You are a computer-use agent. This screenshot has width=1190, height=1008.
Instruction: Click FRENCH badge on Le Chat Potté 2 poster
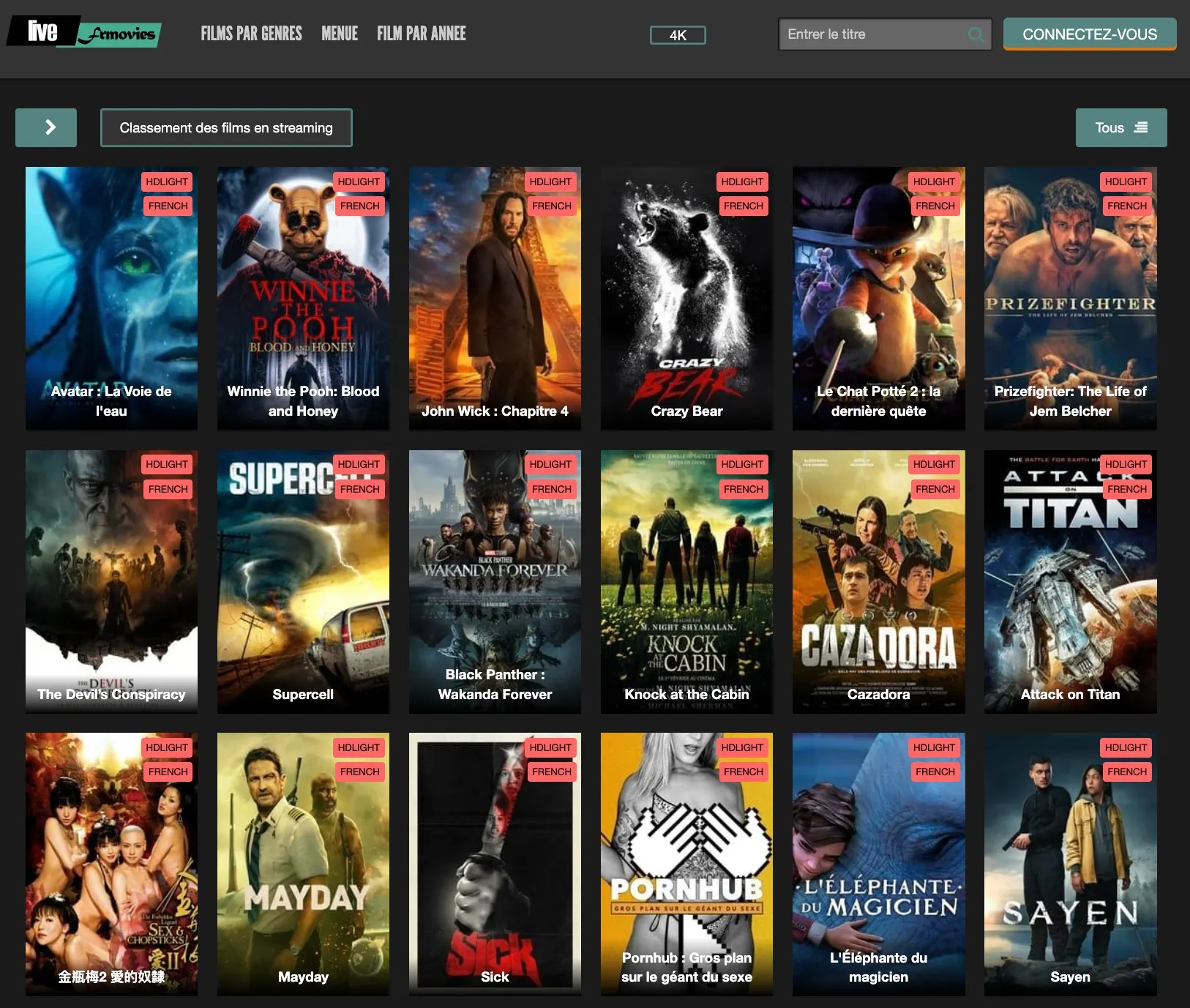(935, 206)
